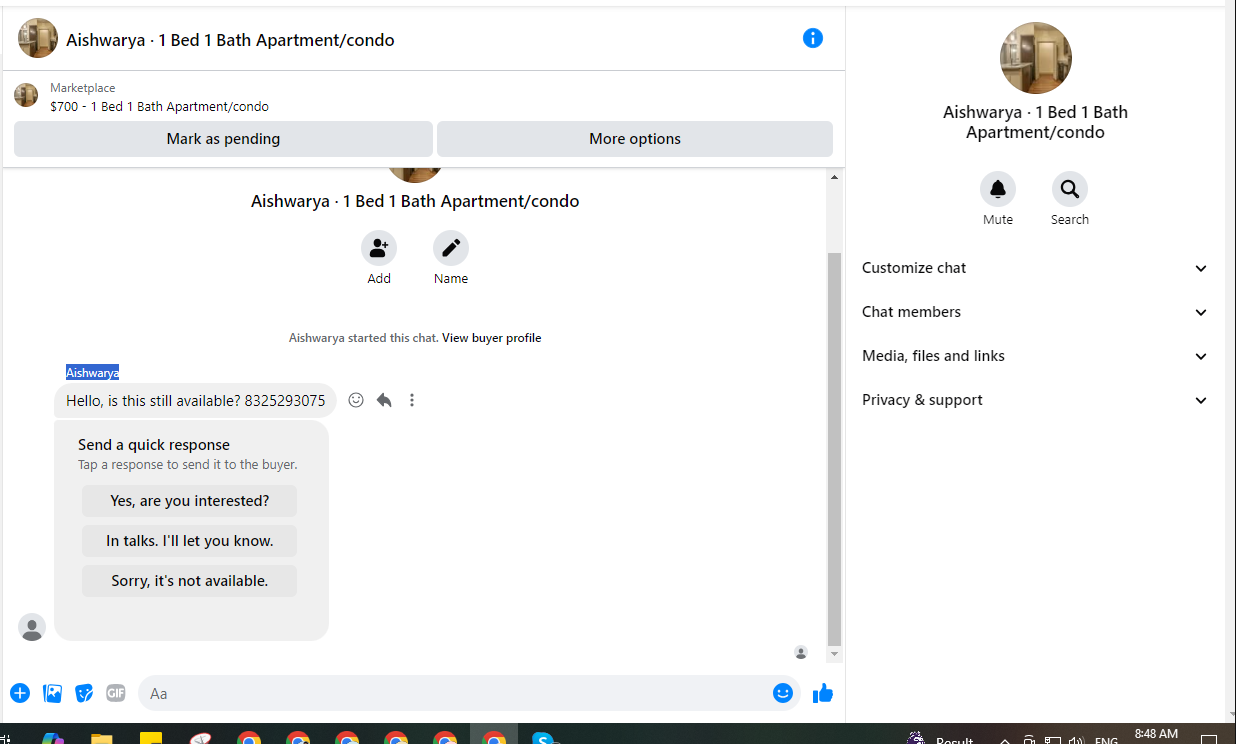Click the highlighted sender name Aishwarya

pos(92,373)
